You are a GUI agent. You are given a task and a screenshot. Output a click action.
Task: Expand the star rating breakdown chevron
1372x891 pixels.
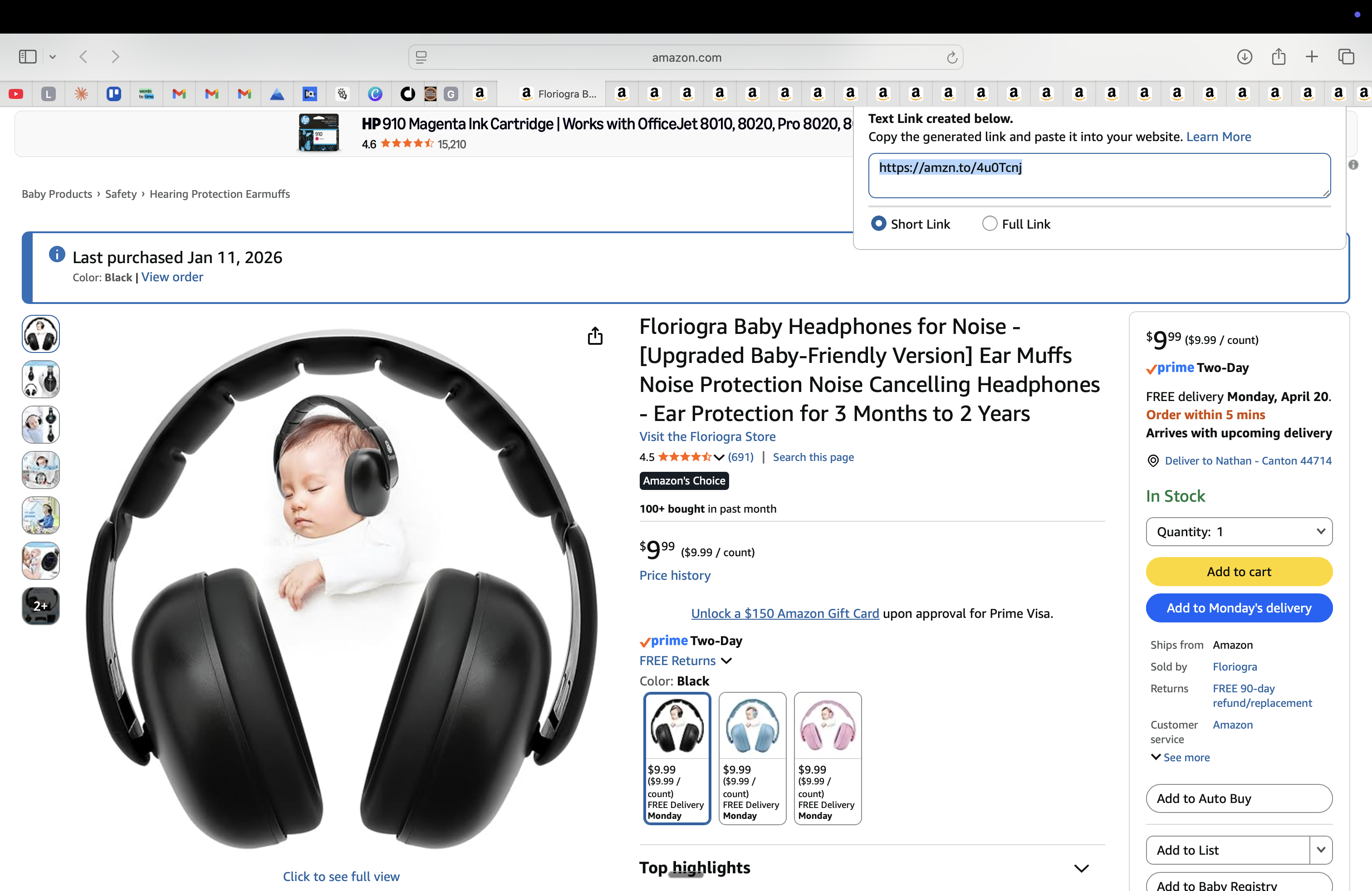718,457
